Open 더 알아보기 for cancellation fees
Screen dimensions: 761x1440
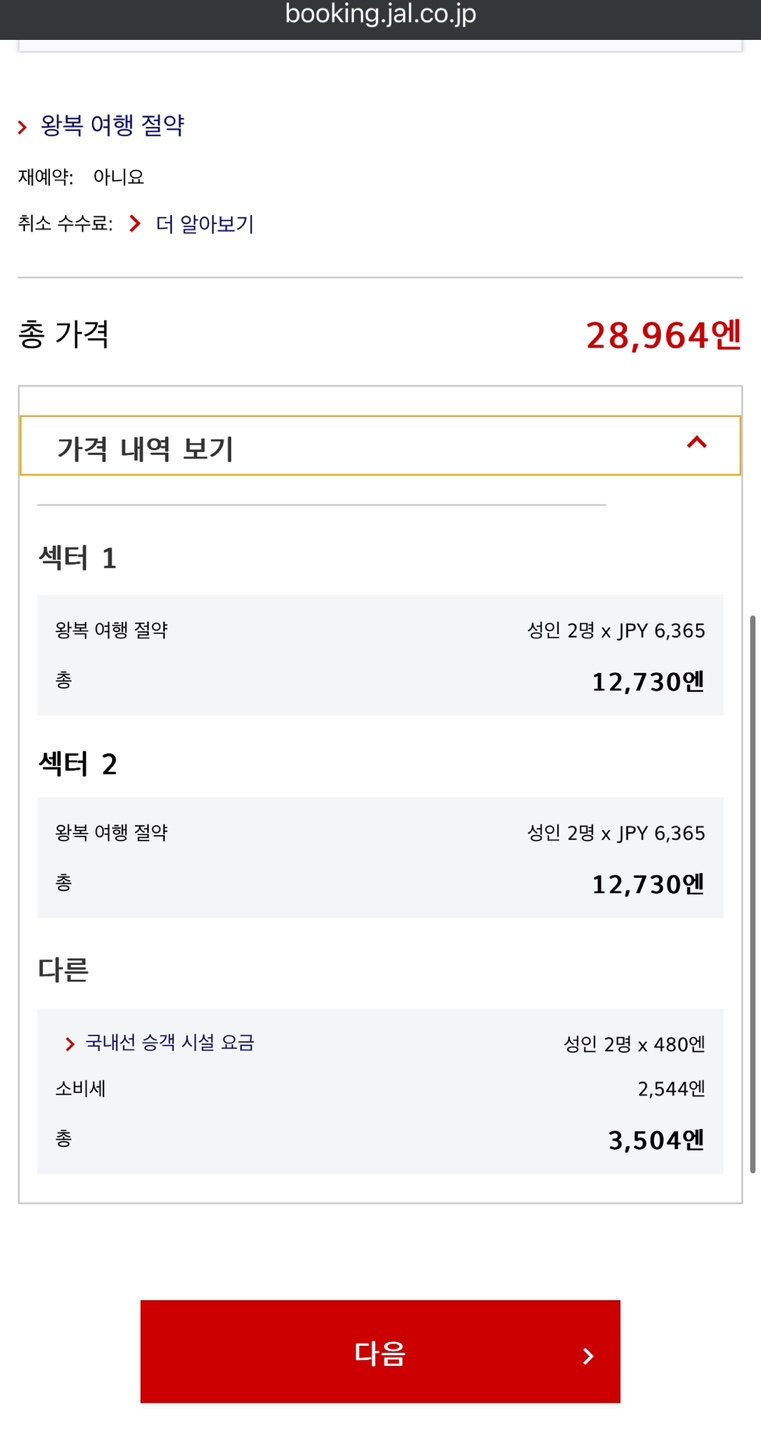pos(205,224)
